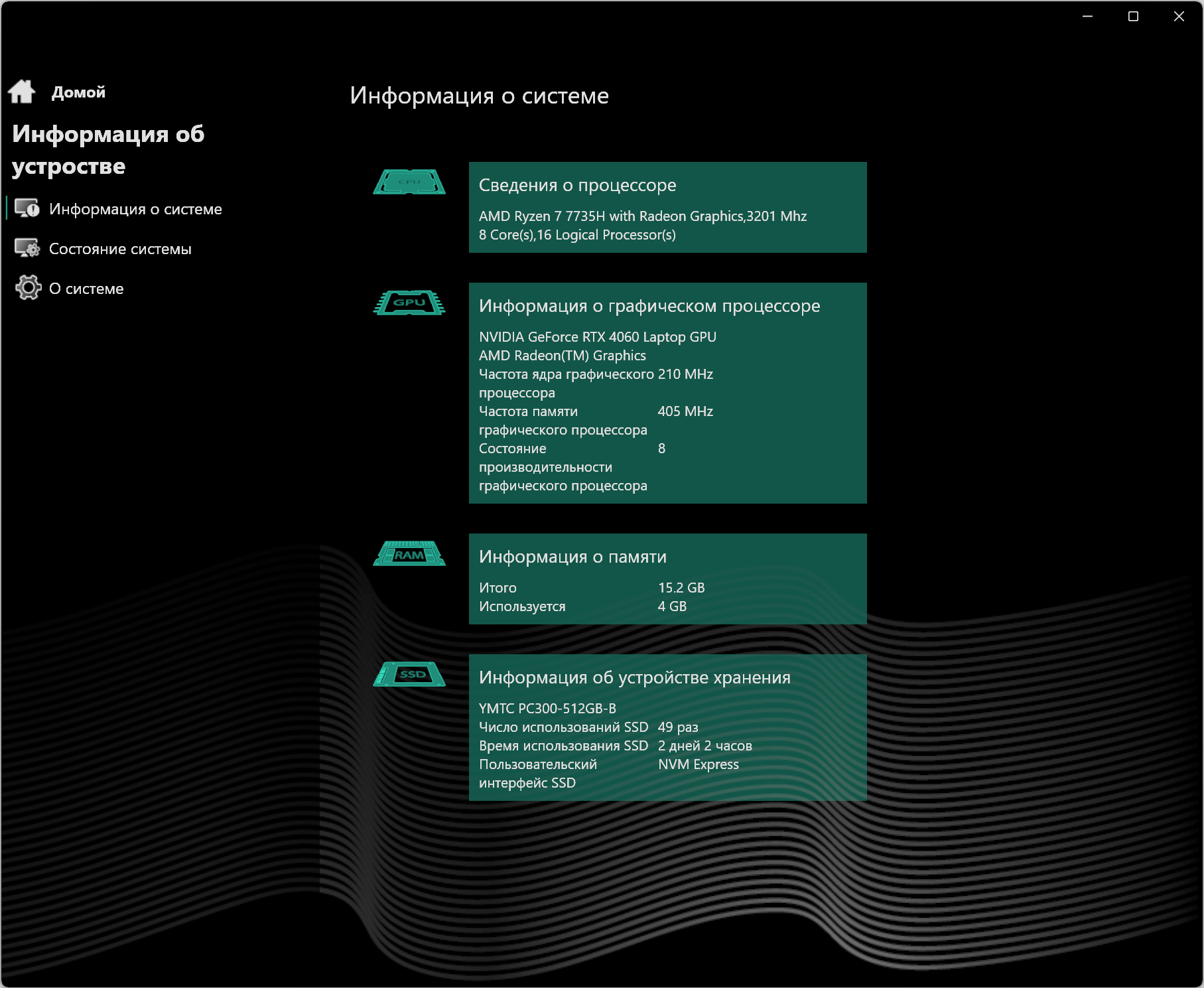The image size is (1204, 988).
Task: Click the system information monitor icon
Action: click(27, 208)
